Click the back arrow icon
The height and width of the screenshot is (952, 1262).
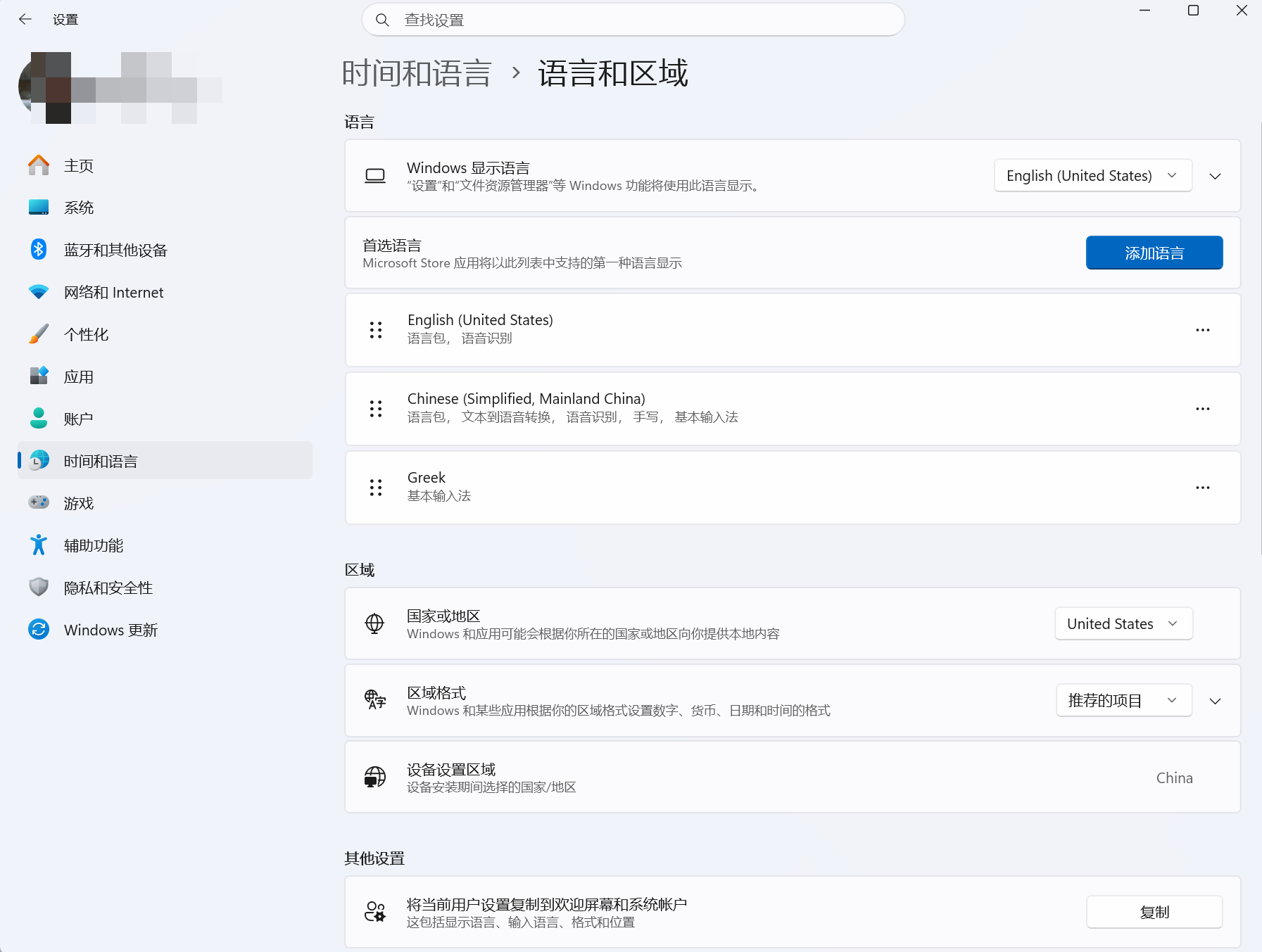[x=25, y=20]
